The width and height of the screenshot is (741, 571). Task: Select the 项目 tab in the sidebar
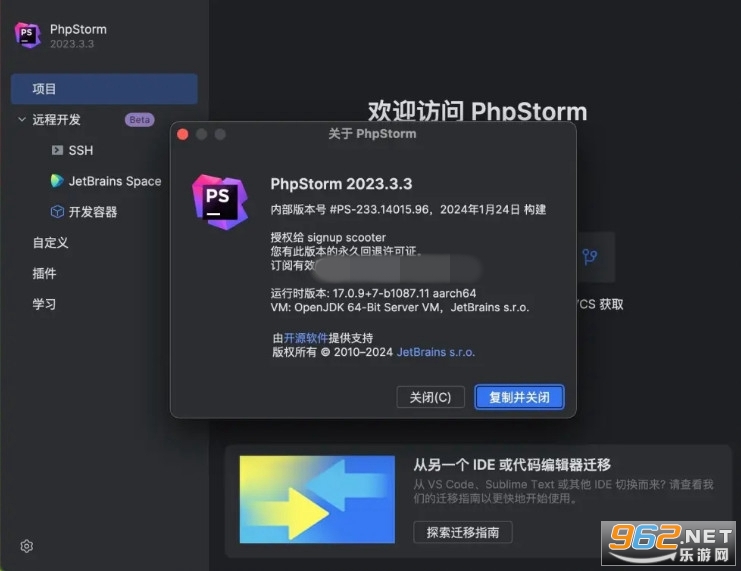(x=104, y=89)
